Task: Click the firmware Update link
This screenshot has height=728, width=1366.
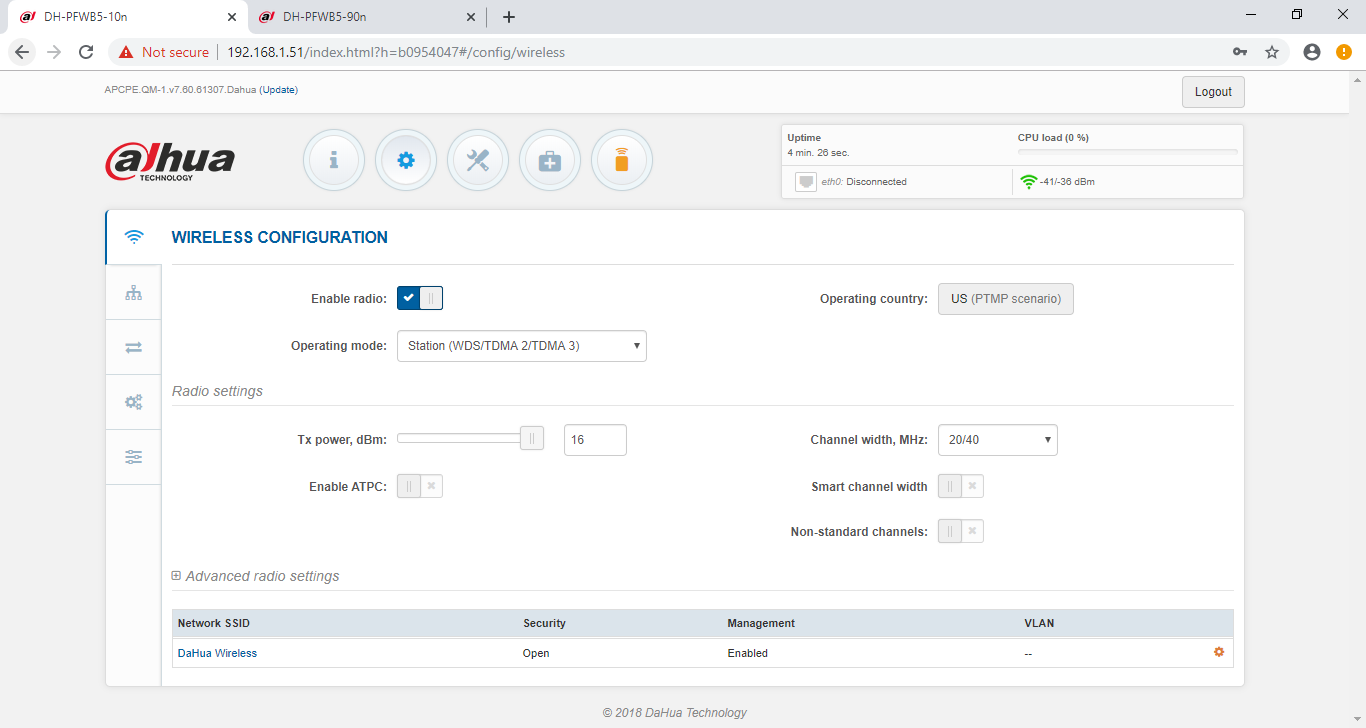Action: [279, 90]
